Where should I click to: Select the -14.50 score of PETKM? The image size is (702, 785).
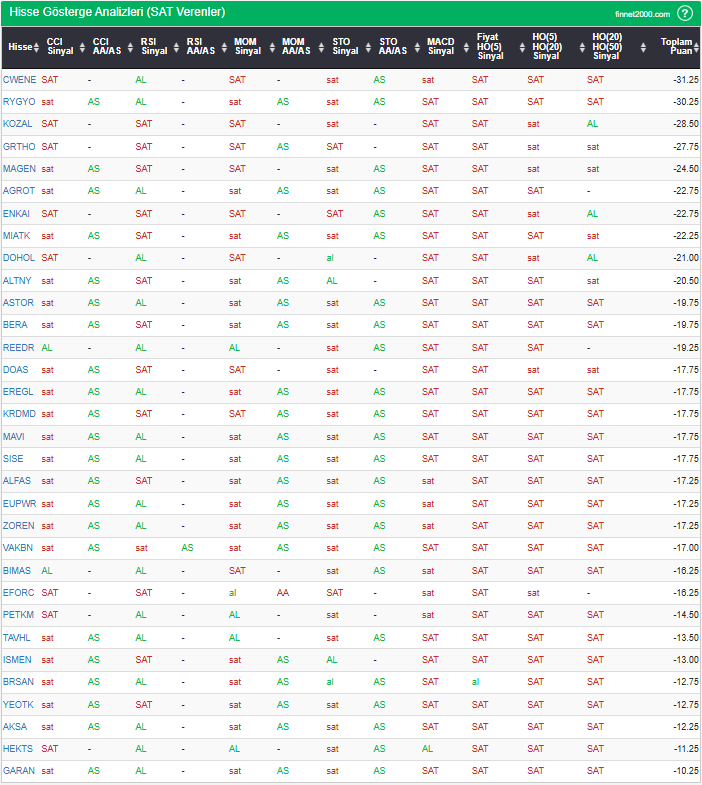point(685,615)
